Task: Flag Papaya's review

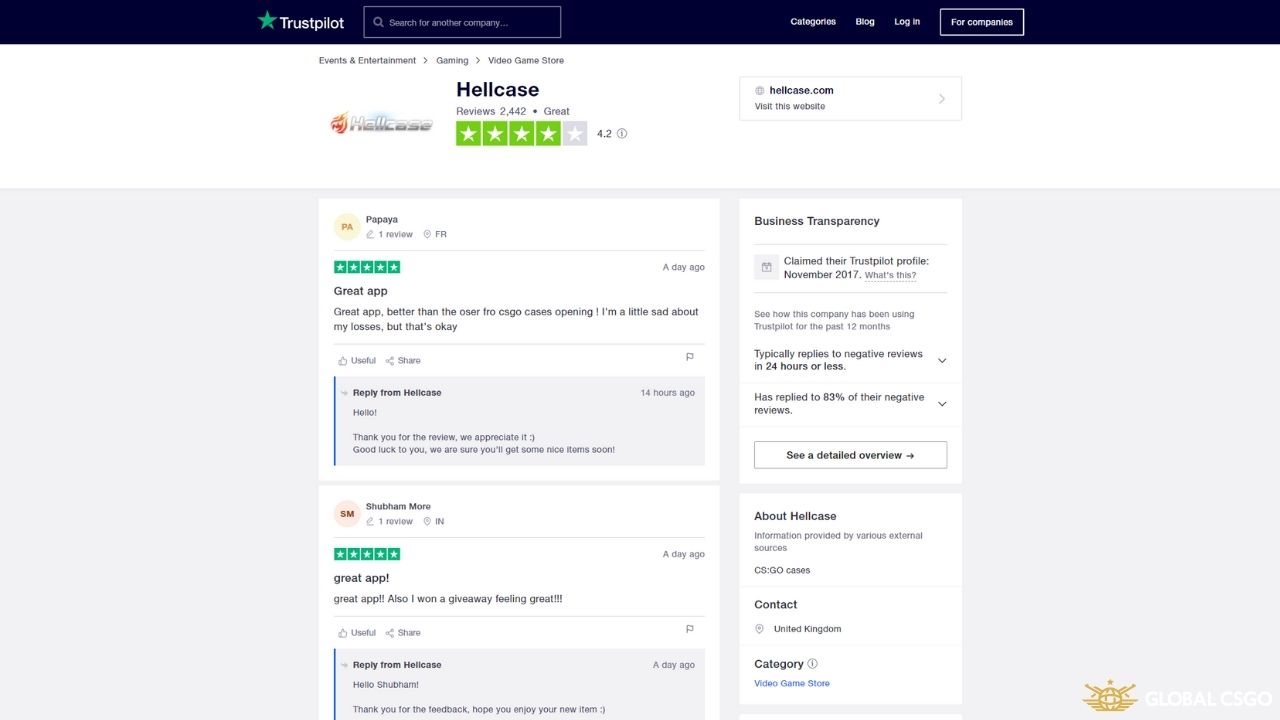Action: pos(690,357)
